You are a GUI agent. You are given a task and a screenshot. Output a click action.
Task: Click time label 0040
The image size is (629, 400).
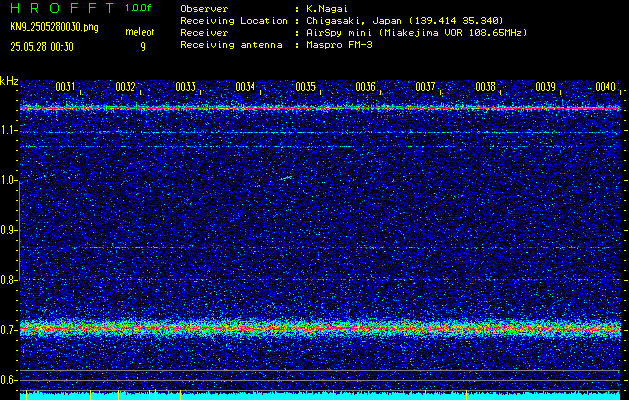(x=605, y=87)
